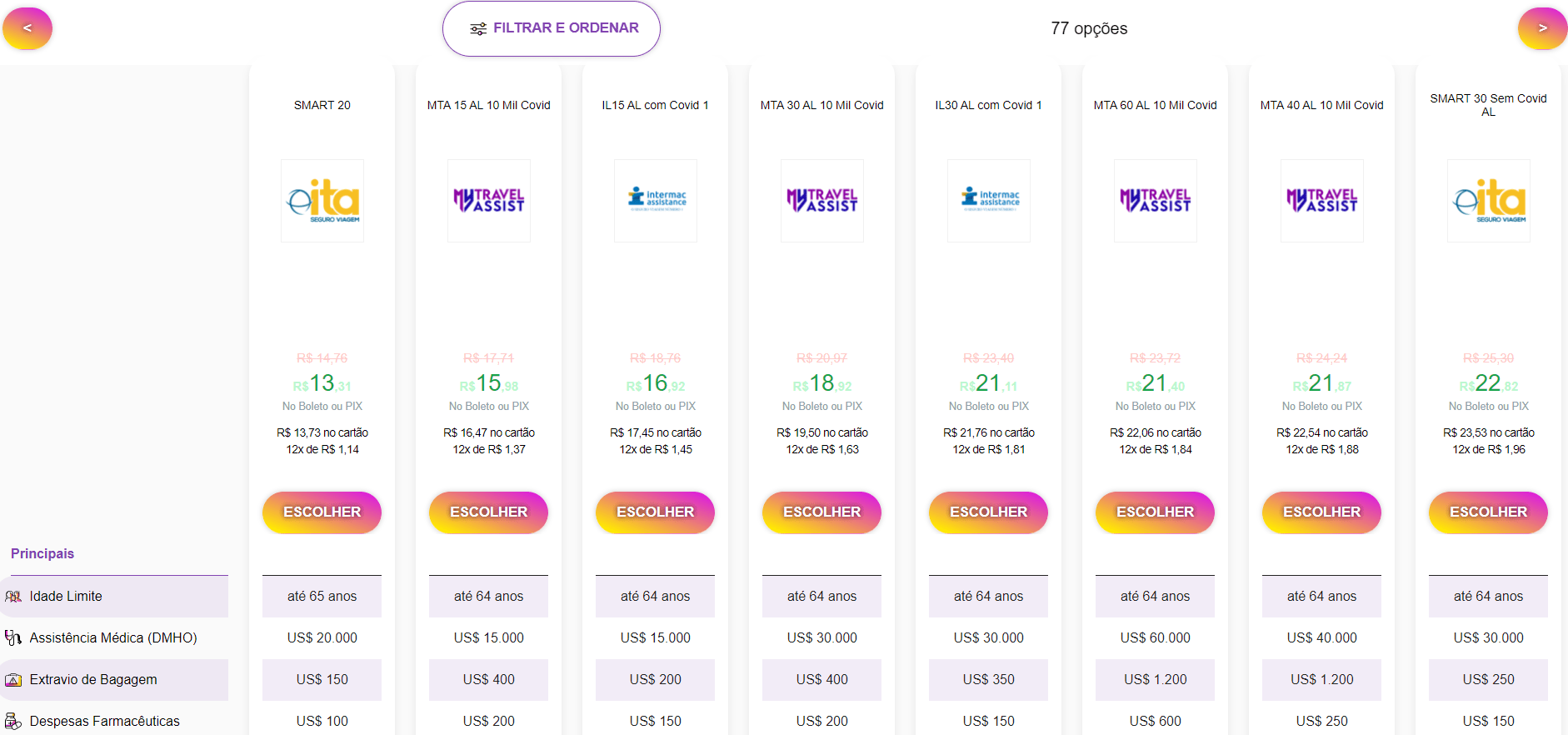Click 'R$ 13,73 no cartão' text
This screenshot has height=735, width=1568.
322,432
